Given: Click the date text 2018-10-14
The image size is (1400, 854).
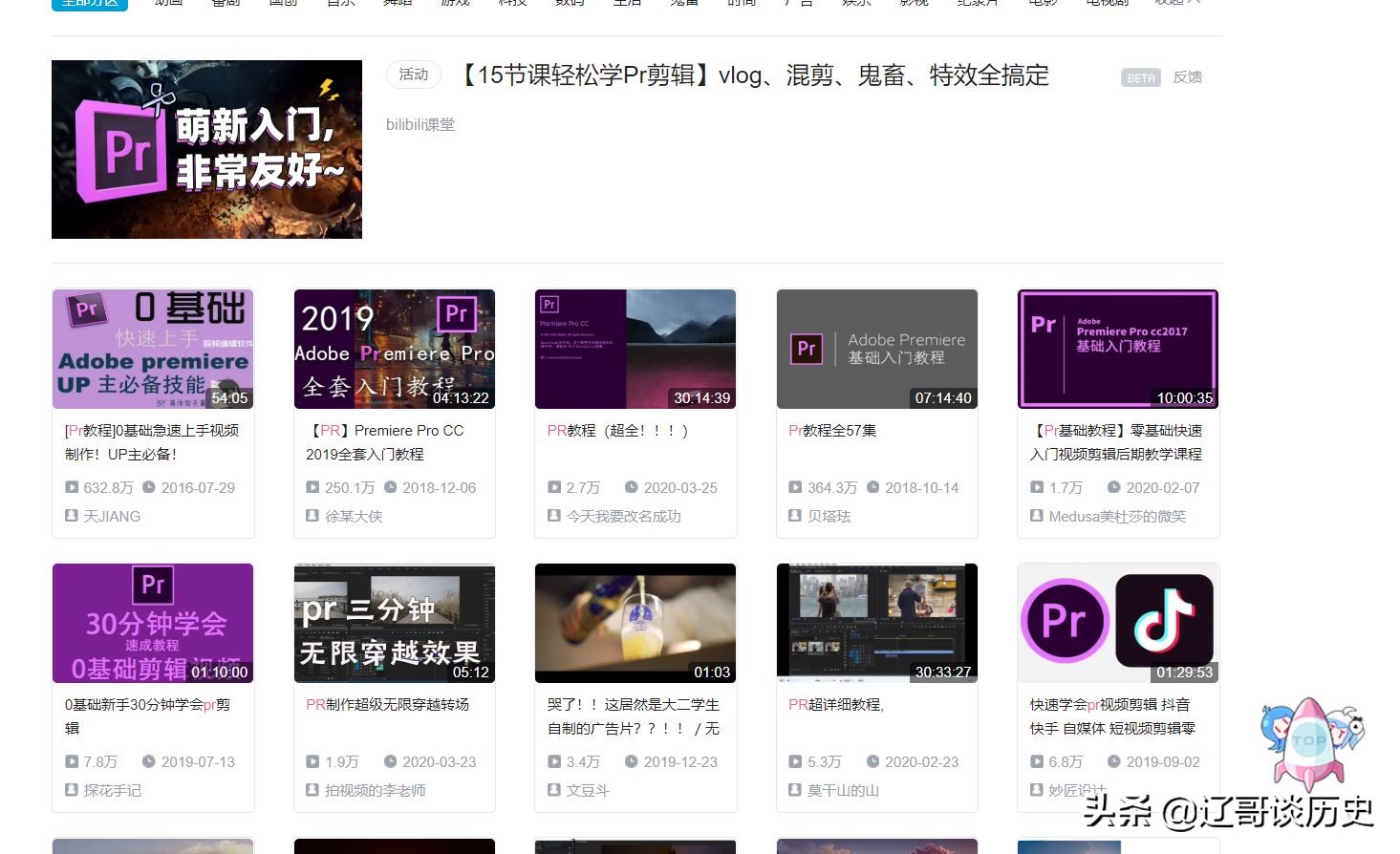Looking at the screenshot, I should click(x=922, y=487).
